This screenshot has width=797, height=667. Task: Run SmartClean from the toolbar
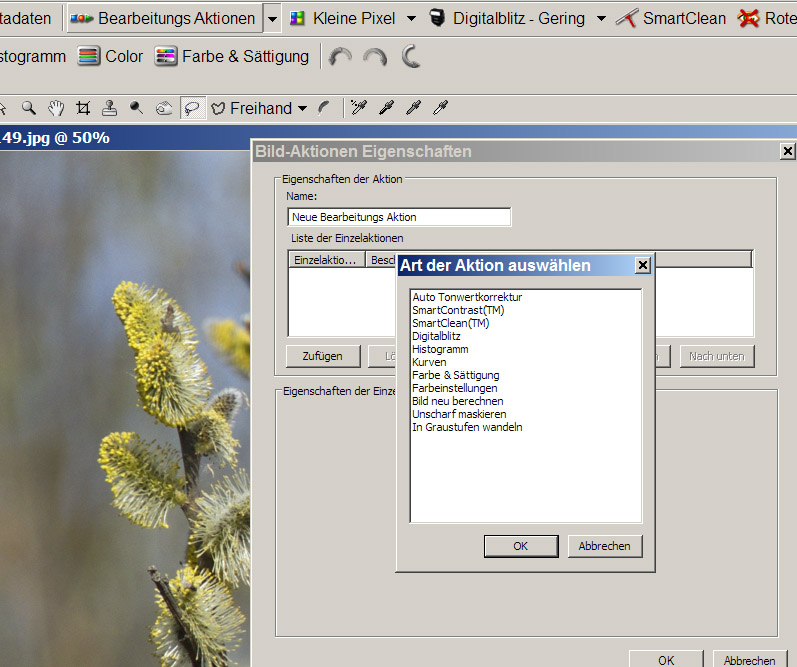[x=671, y=18]
